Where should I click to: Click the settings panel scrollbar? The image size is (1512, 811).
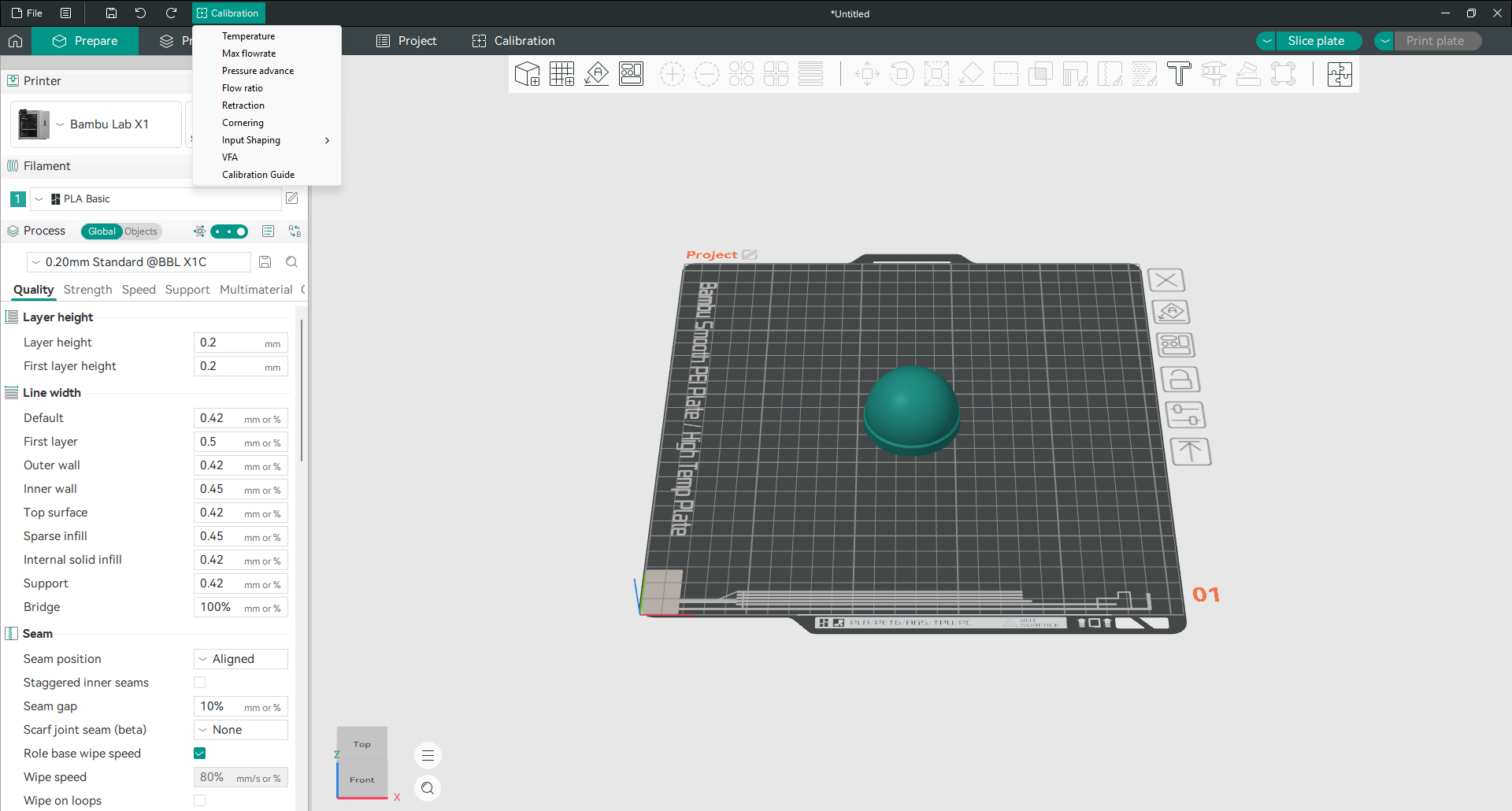point(302,391)
